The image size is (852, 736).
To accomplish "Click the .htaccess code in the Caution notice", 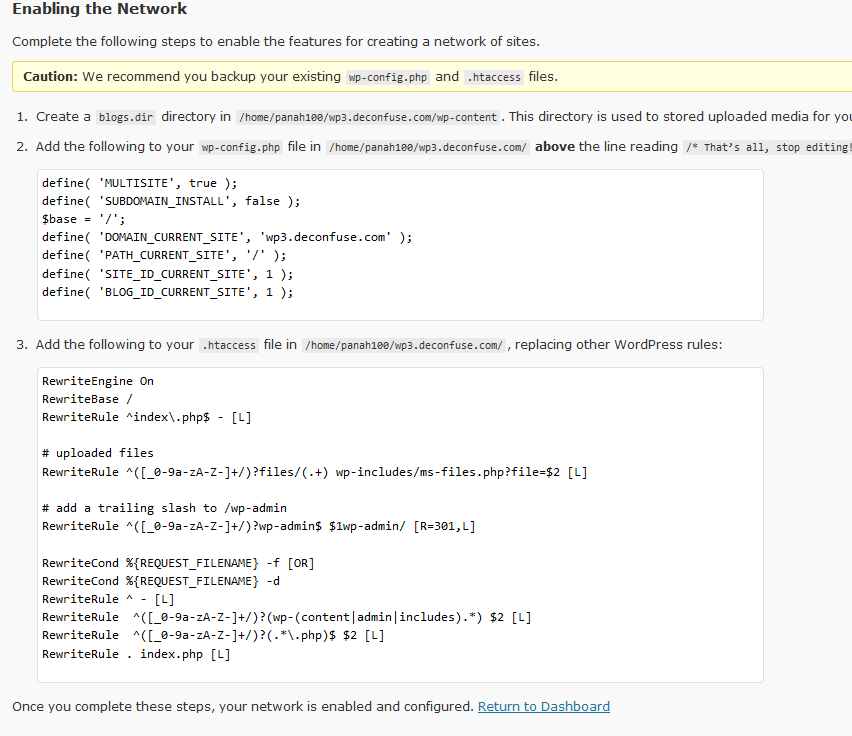I will click(x=494, y=77).
